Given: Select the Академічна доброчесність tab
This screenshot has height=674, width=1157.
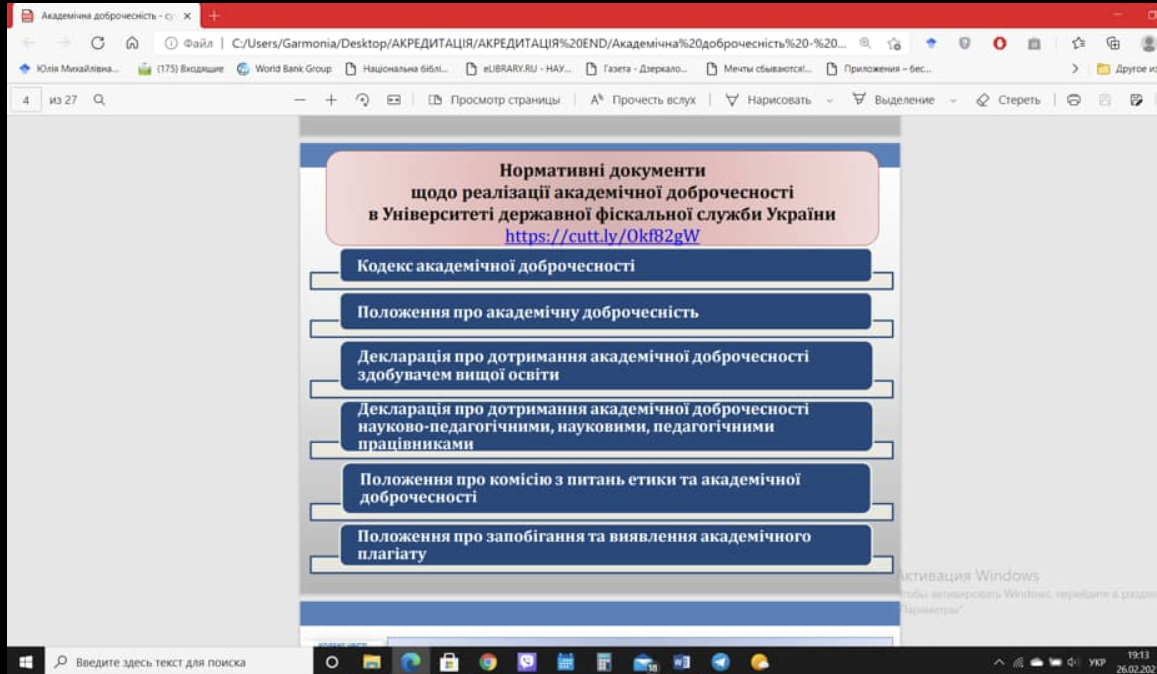Looking at the screenshot, I should 106,16.
